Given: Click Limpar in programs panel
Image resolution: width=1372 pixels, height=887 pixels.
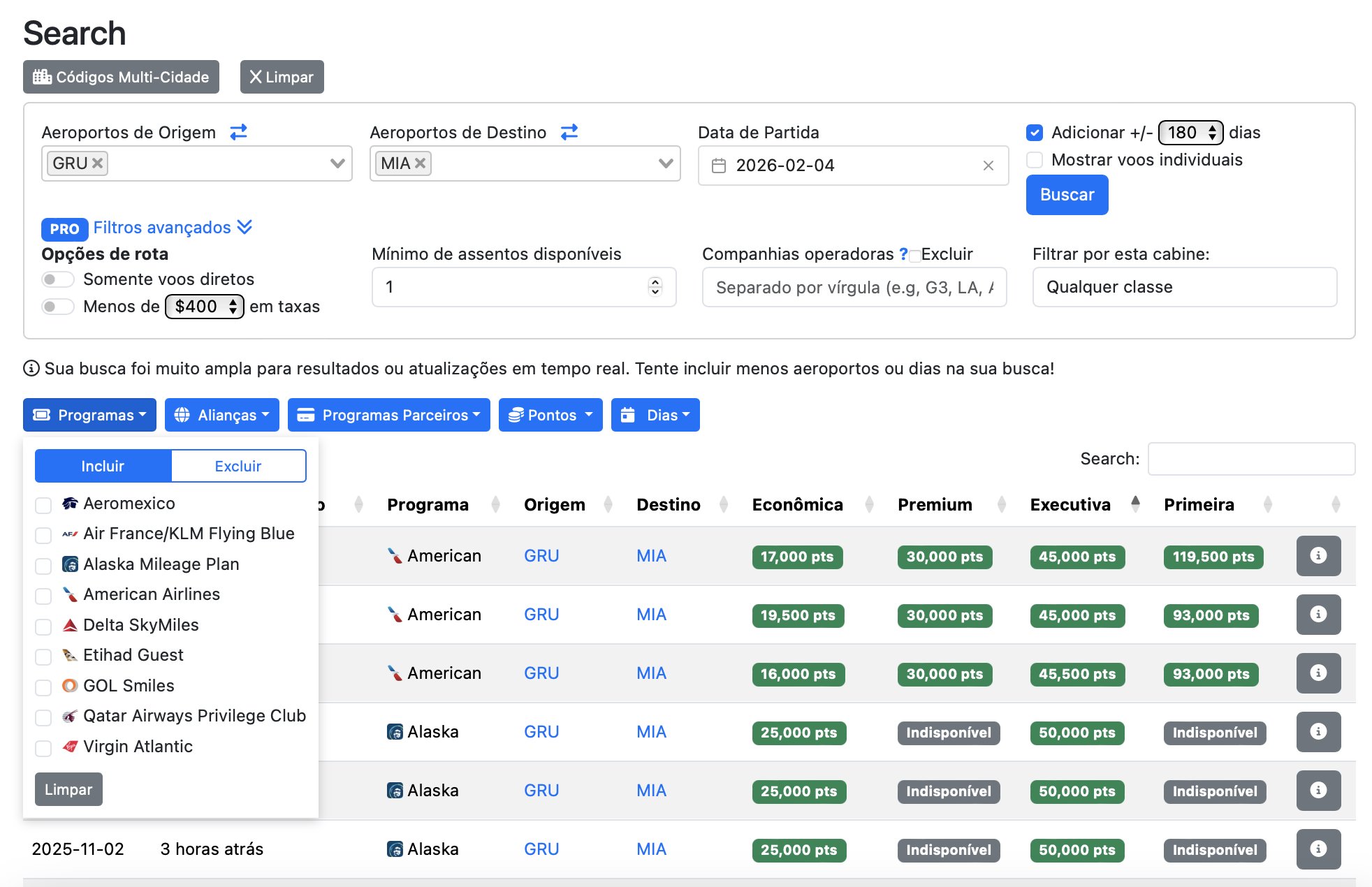Looking at the screenshot, I should click(68, 789).
